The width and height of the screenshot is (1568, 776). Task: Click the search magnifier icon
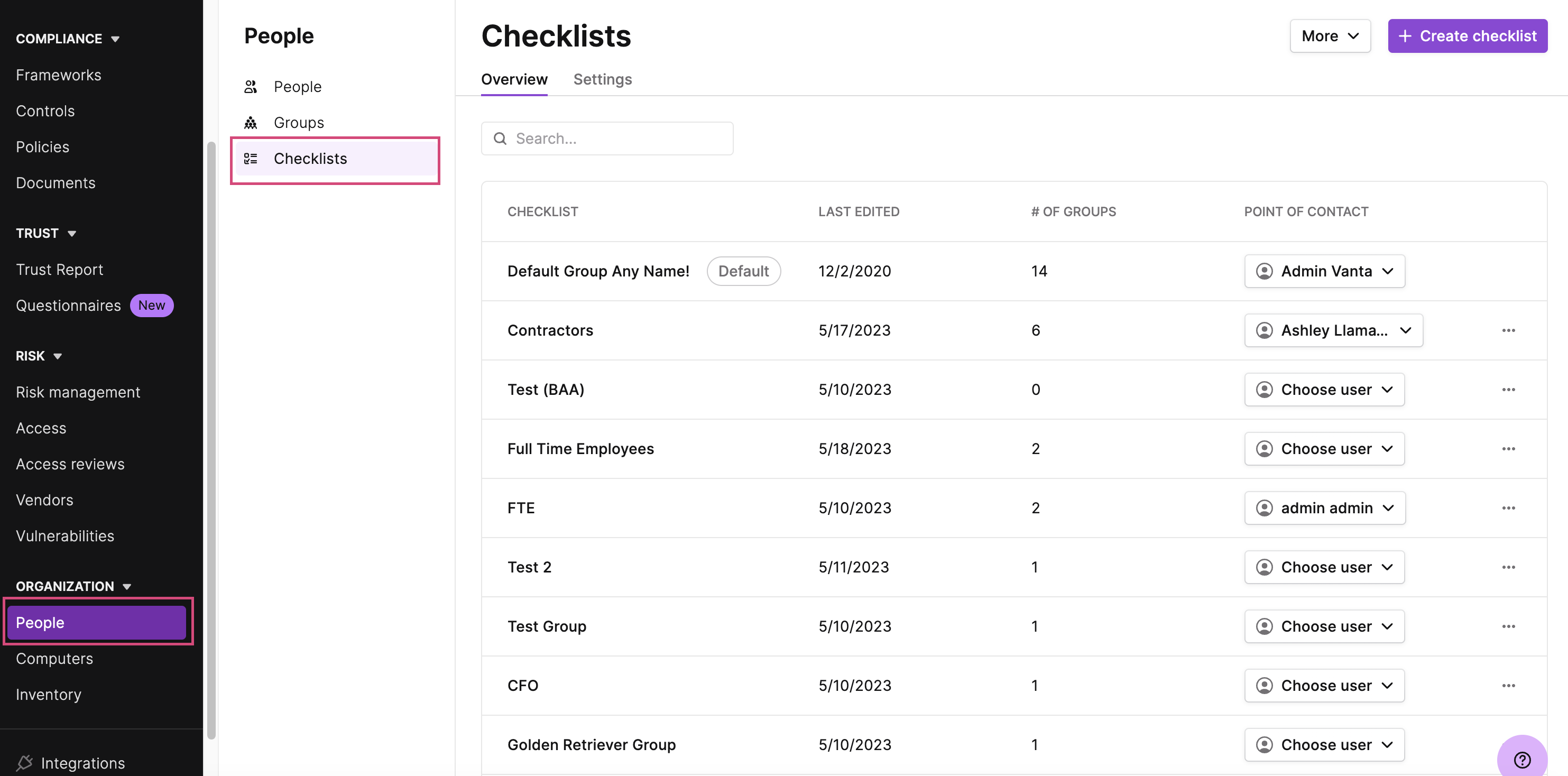pyautogui.click(x=500, y=138)
